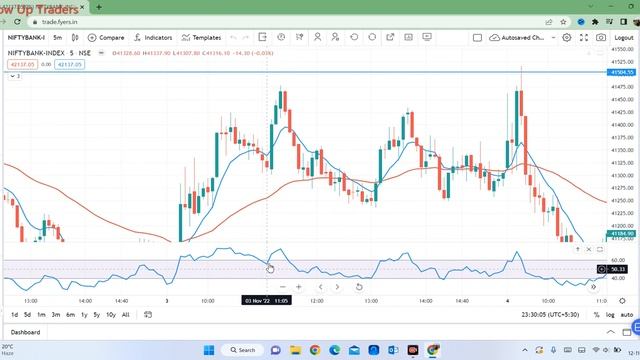The width and height of the screenshot is (640, 360).
Task: Open the NIFTYBANK-I symbol search
Action: pyautogui.click(x=26, y=38)
